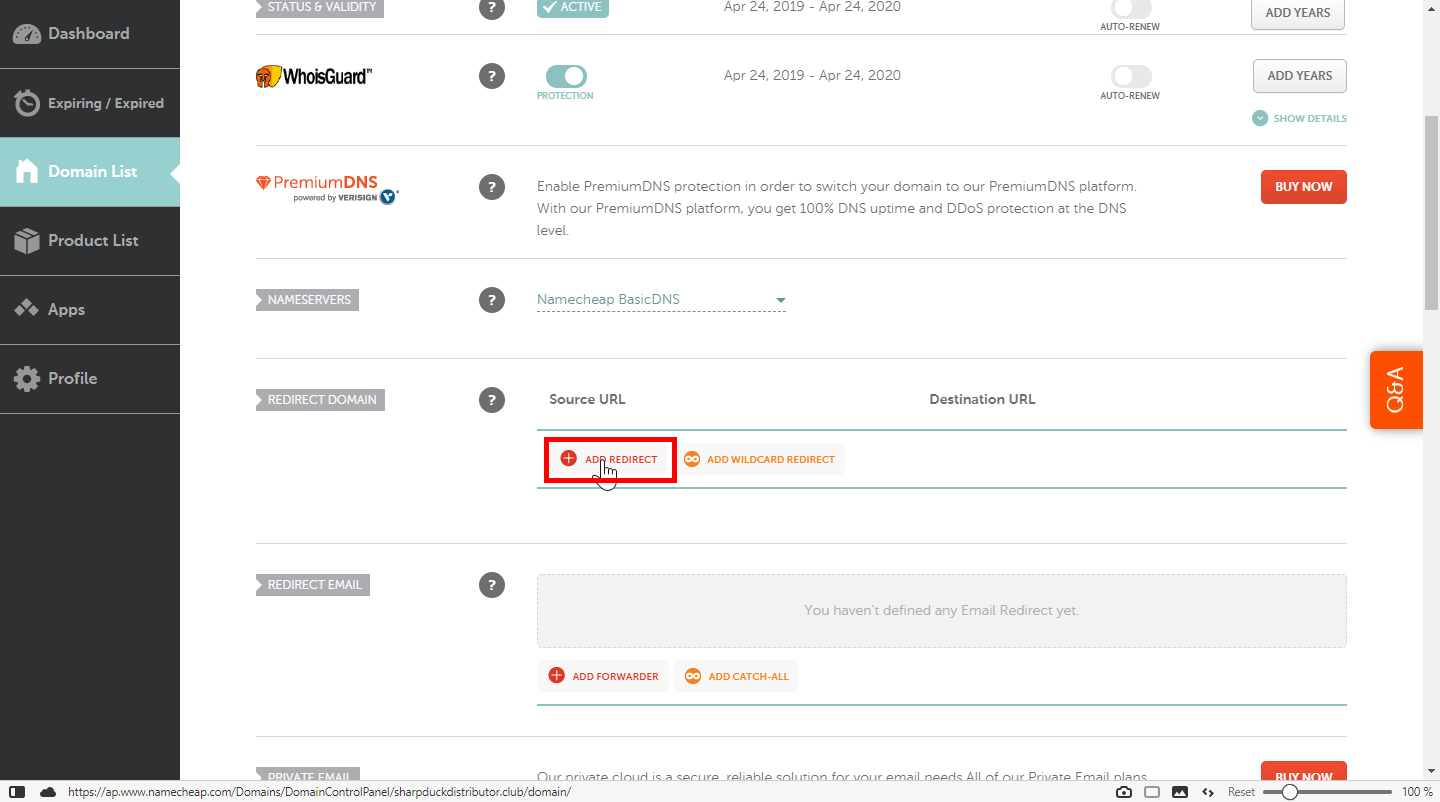Toggle WhoisGuard protection switch
Screen dimensions: 1440x802
tap(566, 76)
